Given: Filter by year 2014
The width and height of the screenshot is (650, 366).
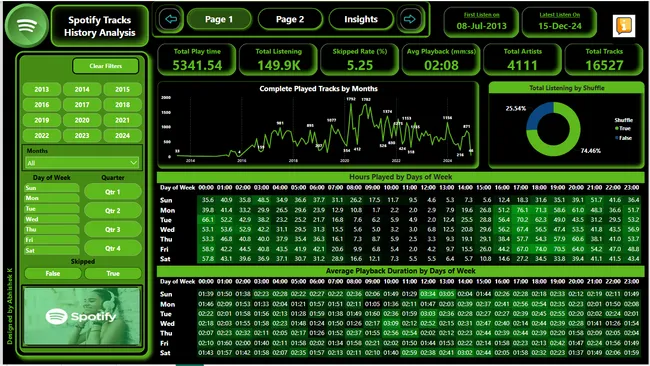Looking at the screenshot, I should tap(82, 89).
